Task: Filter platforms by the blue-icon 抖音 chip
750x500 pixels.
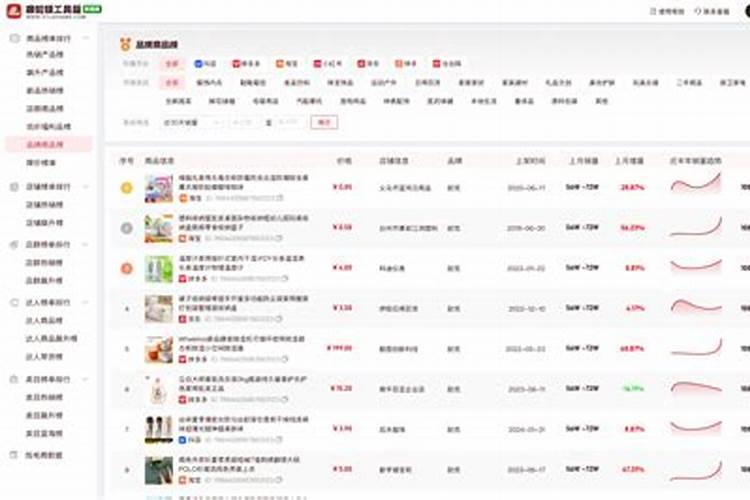Action: (x=206, y=64)
